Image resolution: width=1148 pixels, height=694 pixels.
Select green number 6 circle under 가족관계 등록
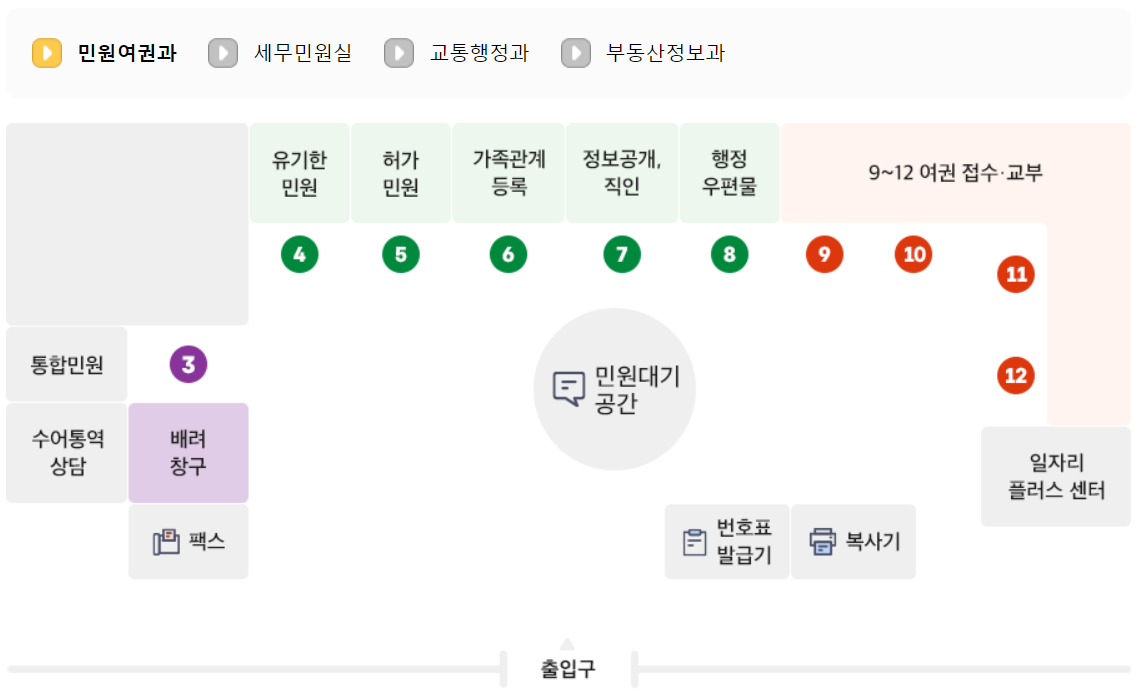508,254
